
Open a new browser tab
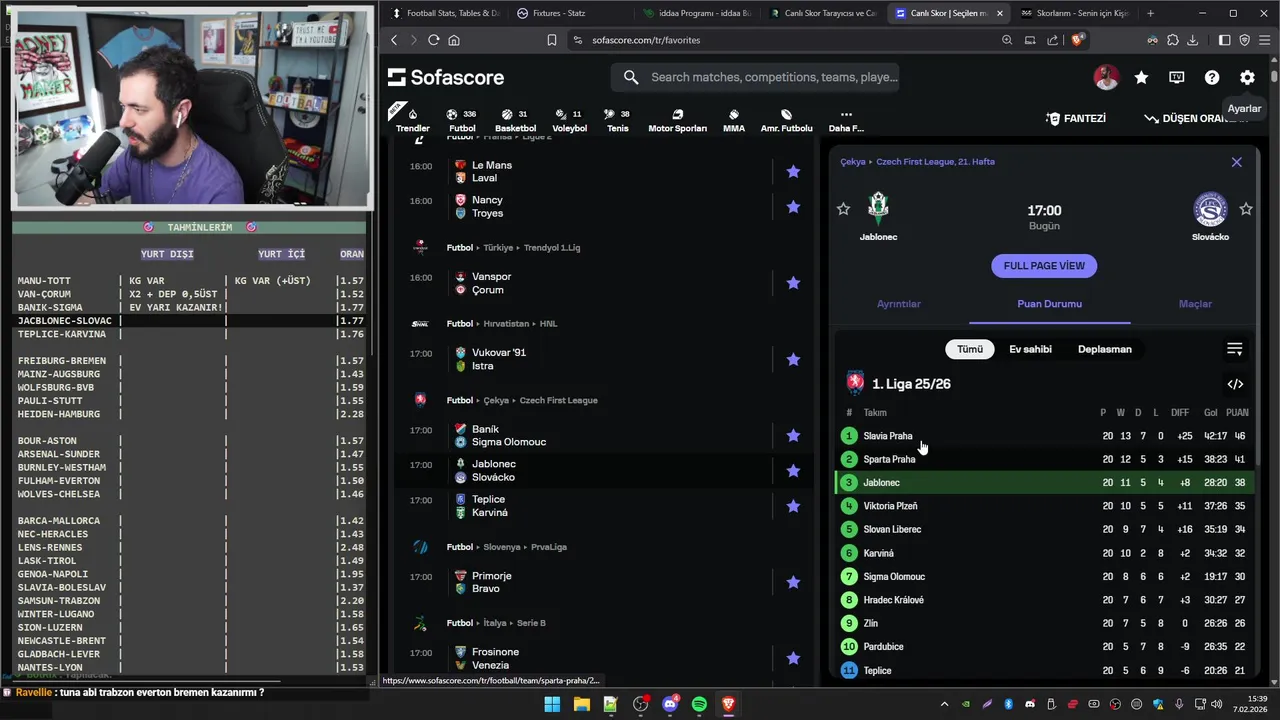[x=1150, y=13]
